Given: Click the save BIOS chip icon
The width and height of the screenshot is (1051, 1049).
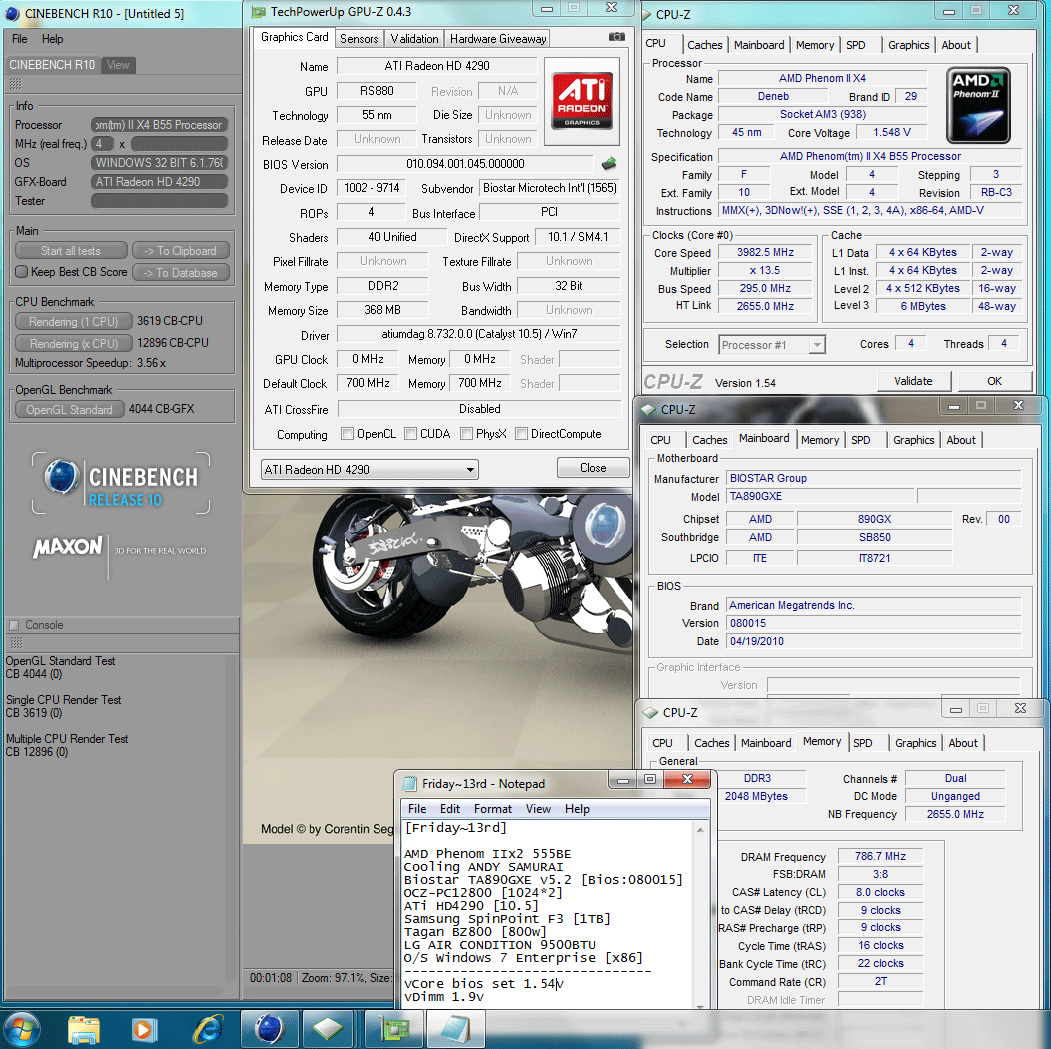Looking at the screenshot, I should [x=608, y=164].
